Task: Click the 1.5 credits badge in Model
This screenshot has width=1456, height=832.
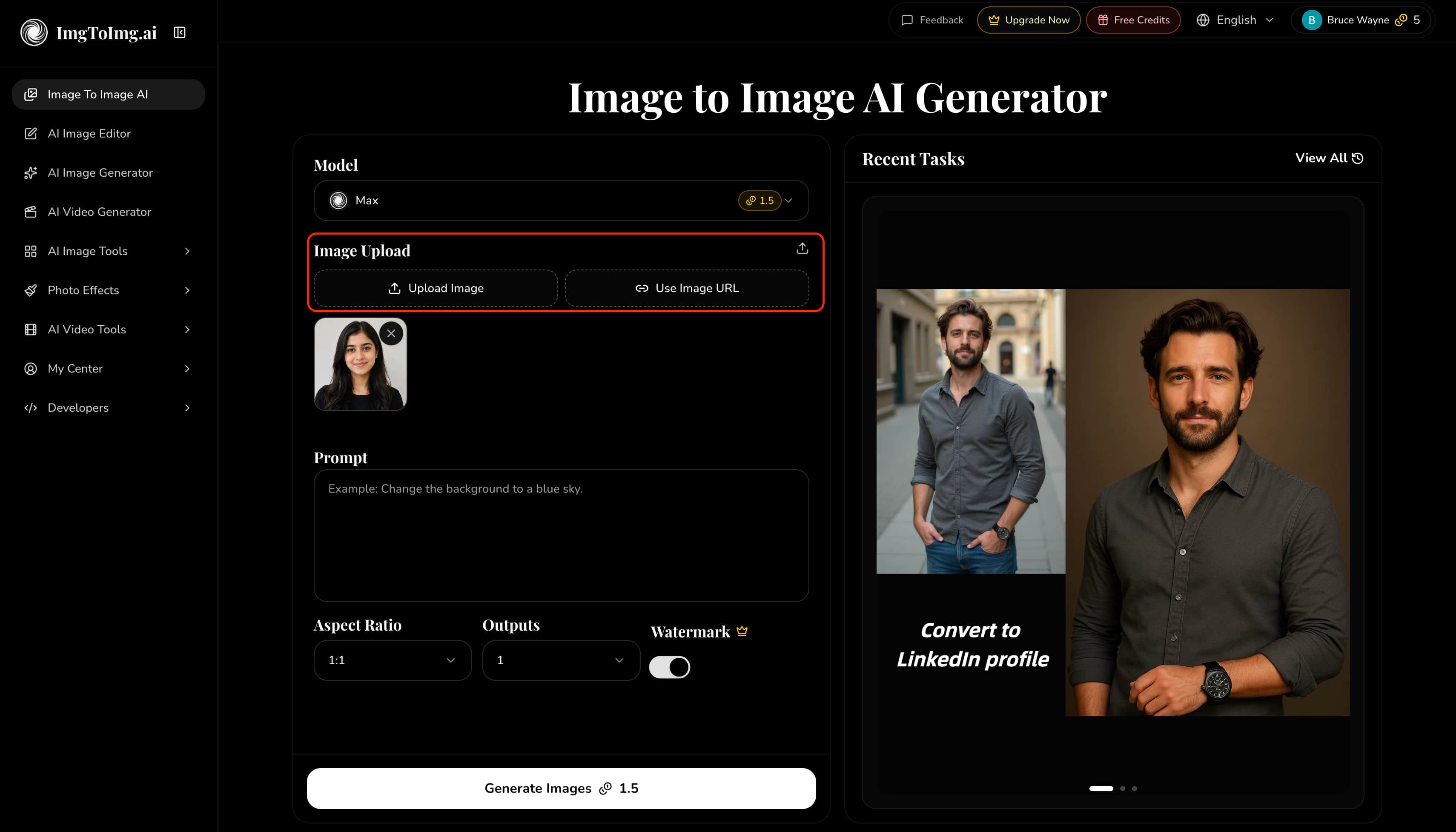Action: pos(759,201)
